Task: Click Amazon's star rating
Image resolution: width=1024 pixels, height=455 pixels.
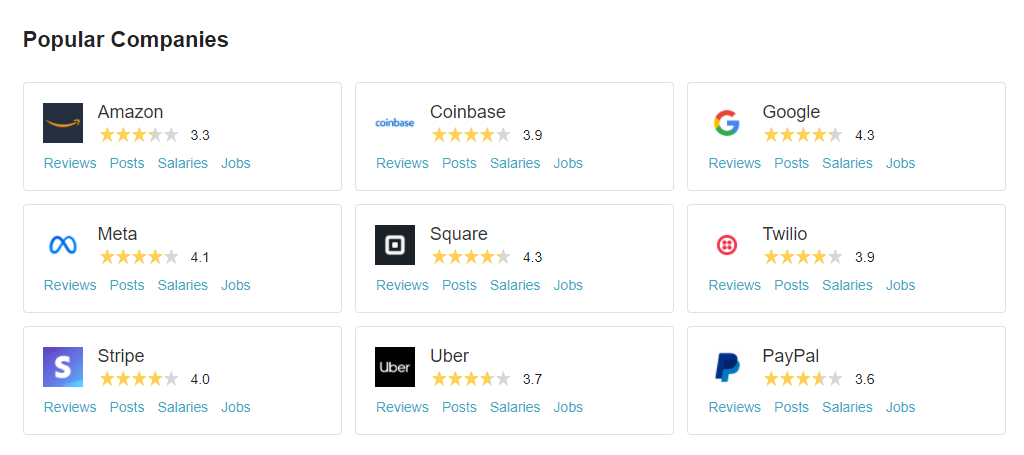Action: (x=139, y=135)
